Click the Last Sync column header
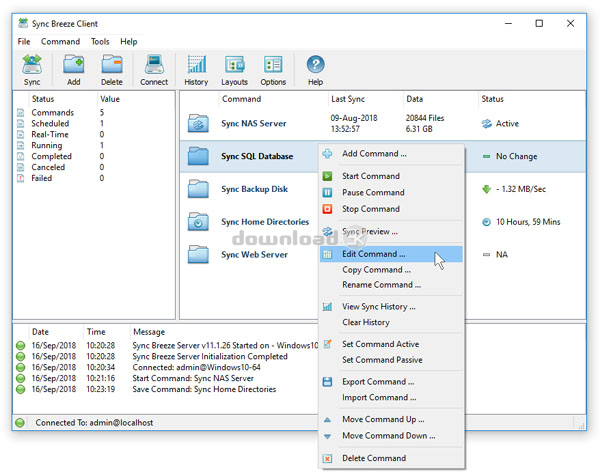 pyautogui.click(x=348, y=99)
